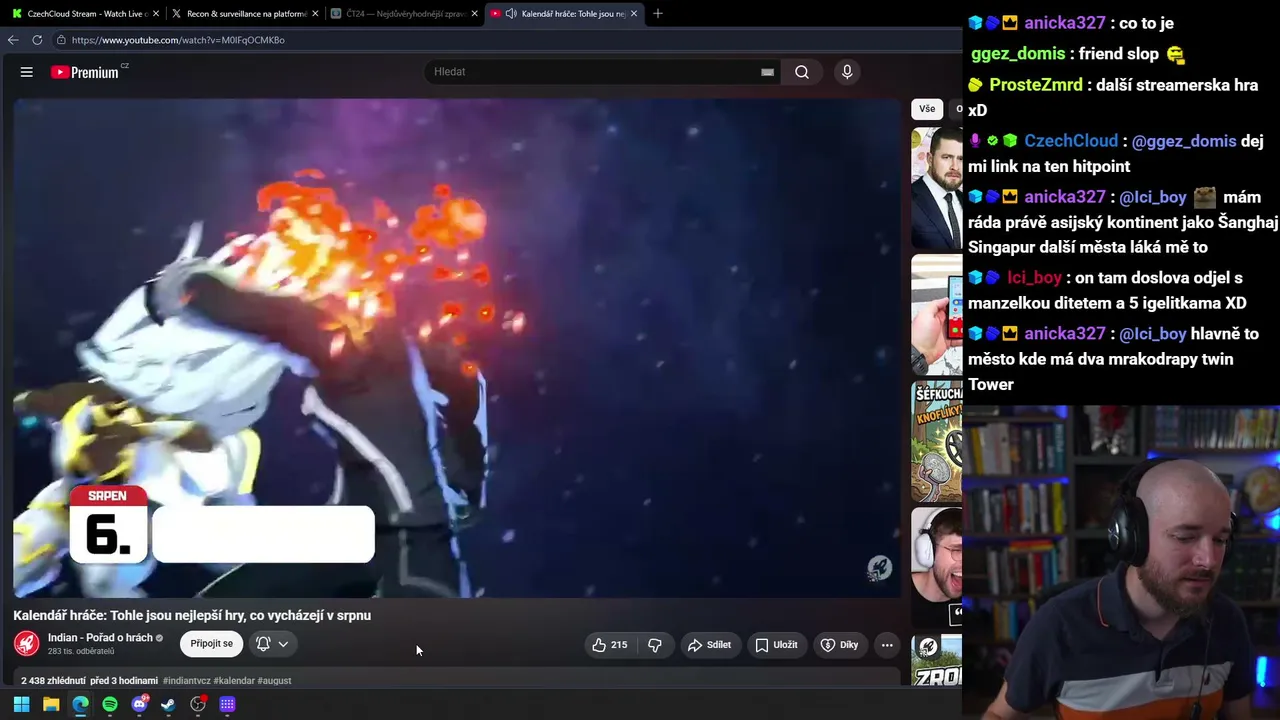Open a new browser tab

657,14
